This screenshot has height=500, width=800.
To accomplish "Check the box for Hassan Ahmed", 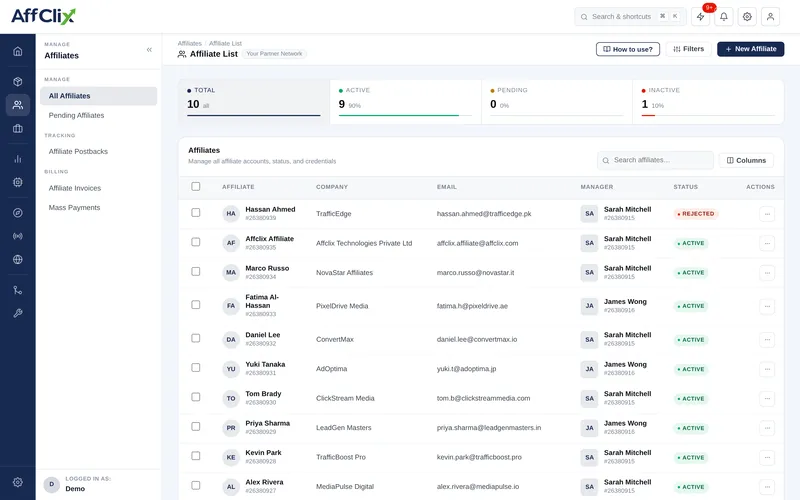I will coord(195,212).
